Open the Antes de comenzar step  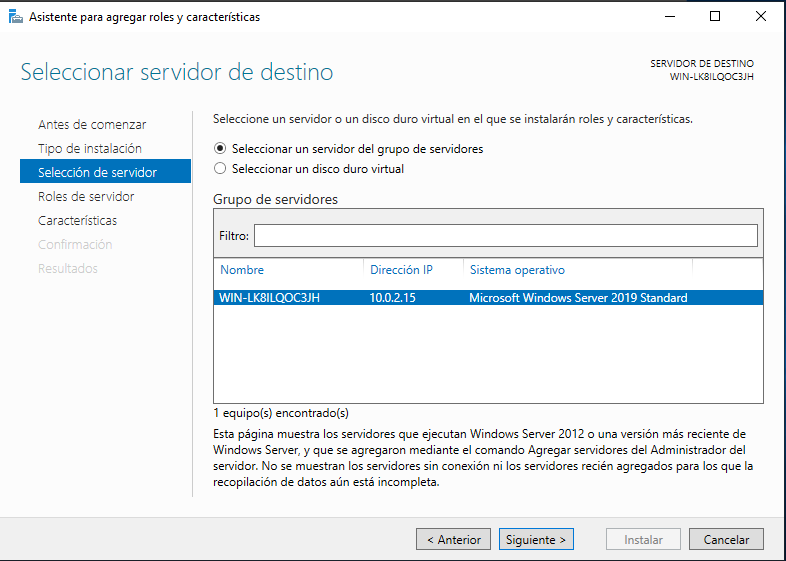92,124
